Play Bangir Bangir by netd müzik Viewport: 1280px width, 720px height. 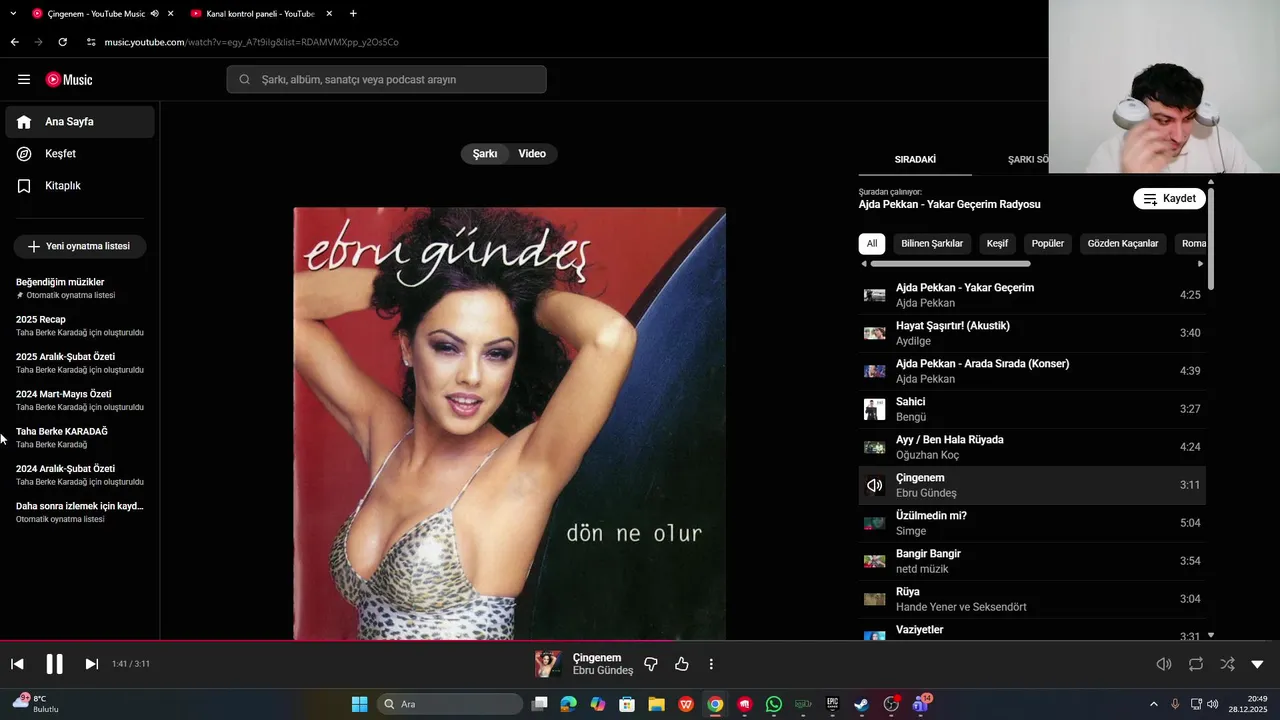(x=1032, y=561)
